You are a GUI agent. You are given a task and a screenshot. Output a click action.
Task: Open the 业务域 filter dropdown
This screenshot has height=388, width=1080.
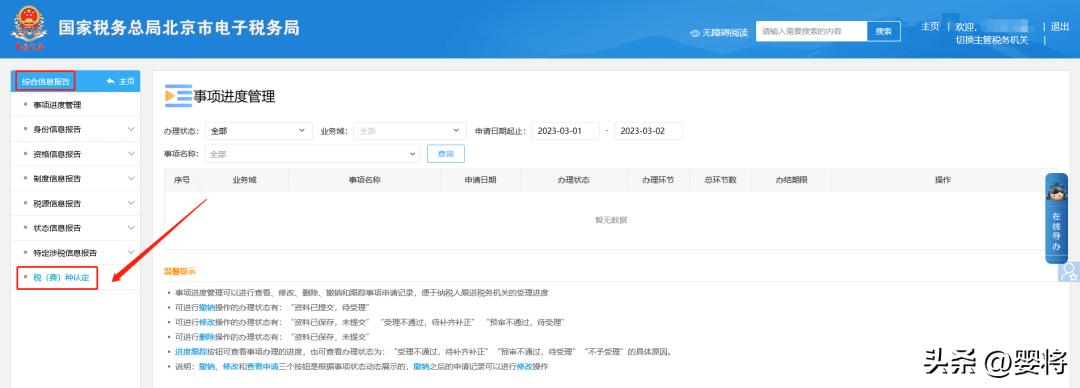click(411, 131)
